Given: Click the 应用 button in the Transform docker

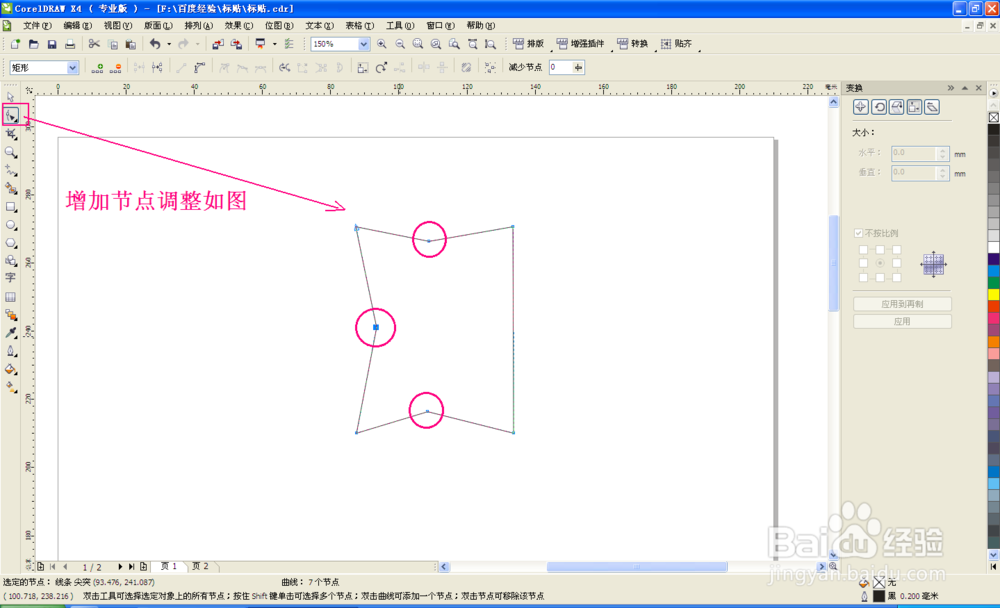Looking at the screenshot, I should click(x=902, y=323).
